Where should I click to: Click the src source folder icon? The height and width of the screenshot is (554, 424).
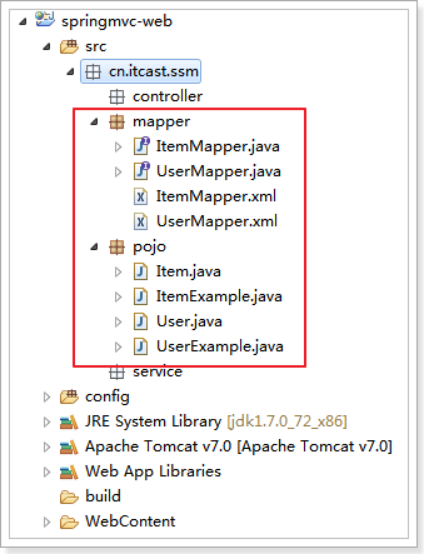pyautogui.click(x=69, y=46)
